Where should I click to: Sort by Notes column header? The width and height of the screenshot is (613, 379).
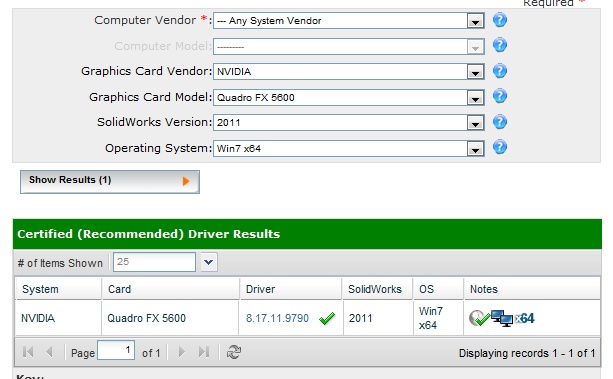(532, 289)
